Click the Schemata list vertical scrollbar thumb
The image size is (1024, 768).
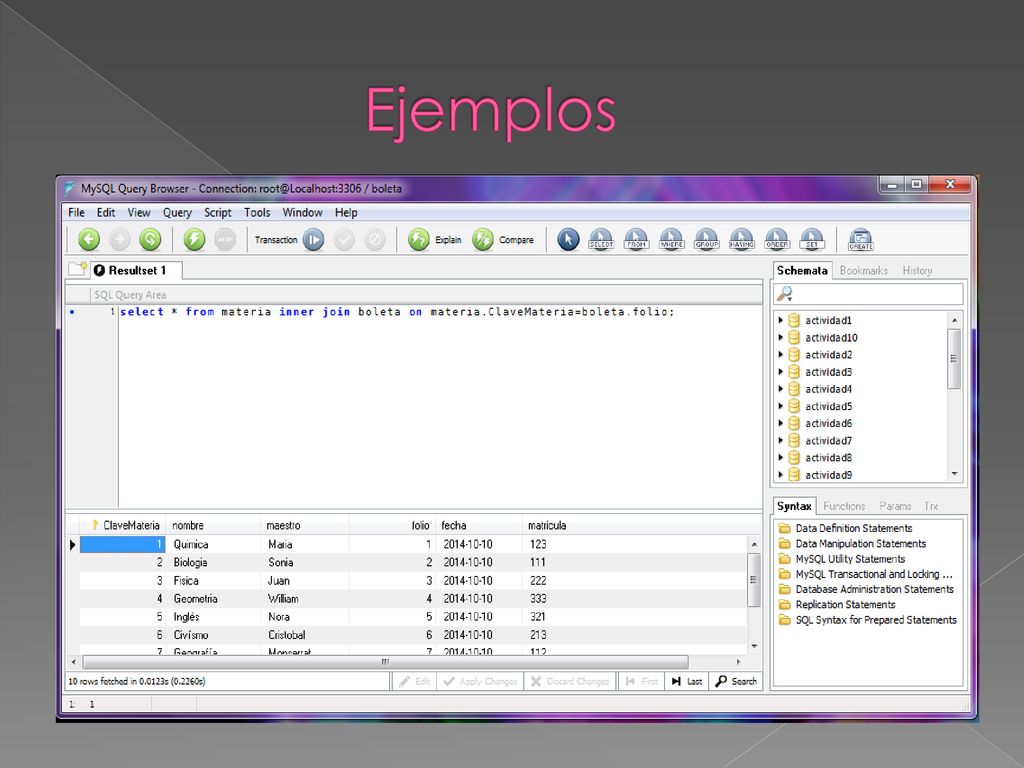click(x=954, y=359)
